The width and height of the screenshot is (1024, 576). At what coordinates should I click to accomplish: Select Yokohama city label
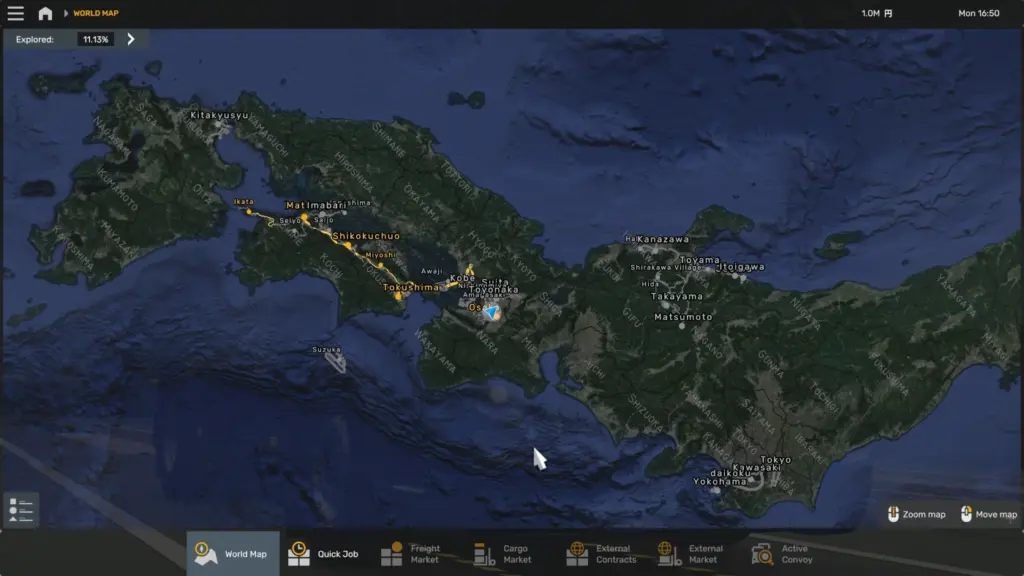click(x=720, y=481)
